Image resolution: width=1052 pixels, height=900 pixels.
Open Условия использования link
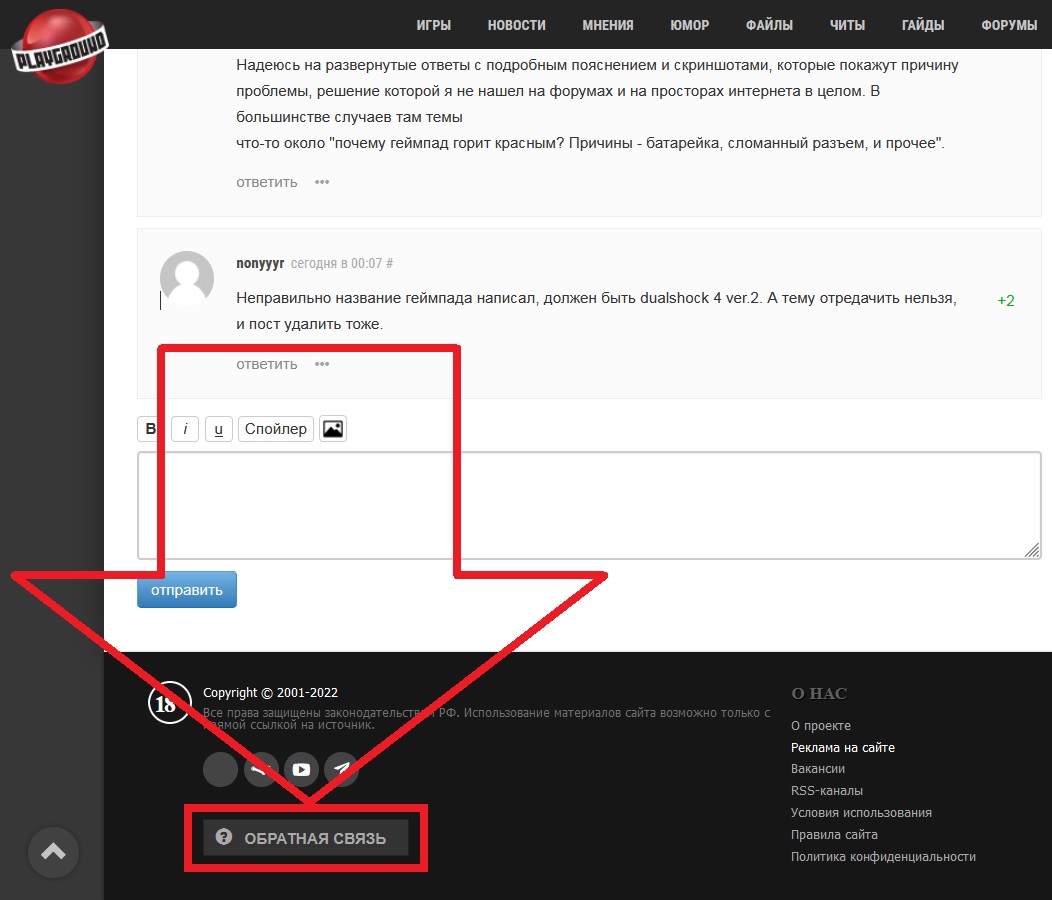(x=861, y=813)
